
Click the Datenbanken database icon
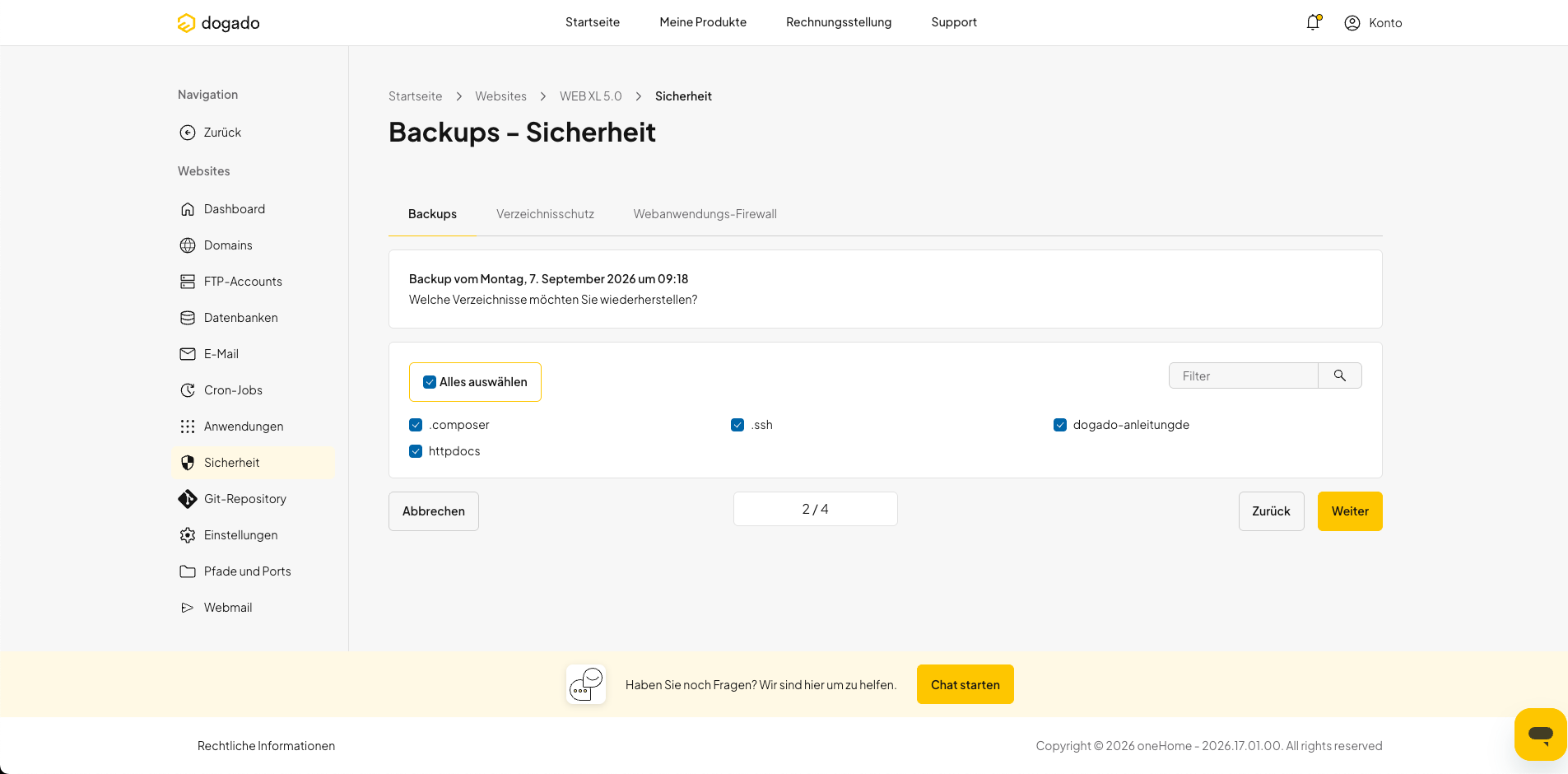pos(188,318)
